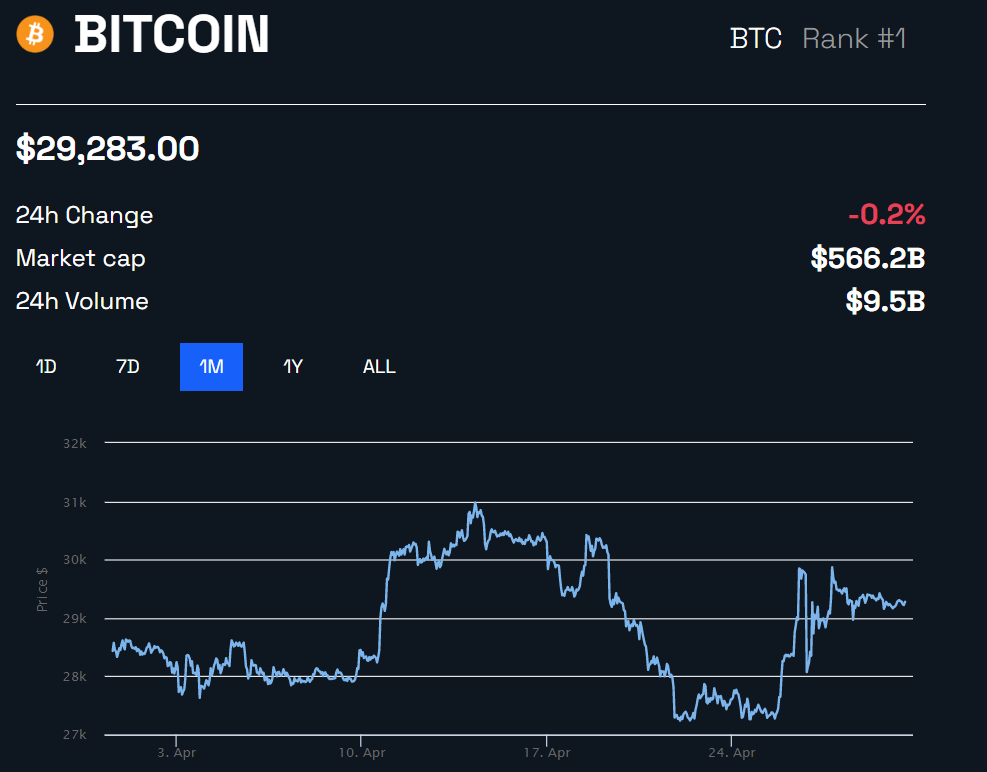Click the BITCOIN title heading
Viewport: 987px width, 772px height.
click(172, 35)
